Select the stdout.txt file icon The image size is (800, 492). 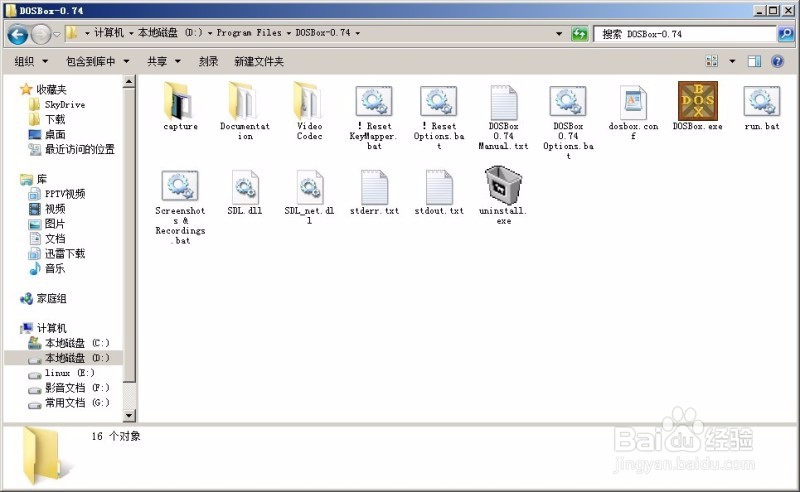[439, 187]
